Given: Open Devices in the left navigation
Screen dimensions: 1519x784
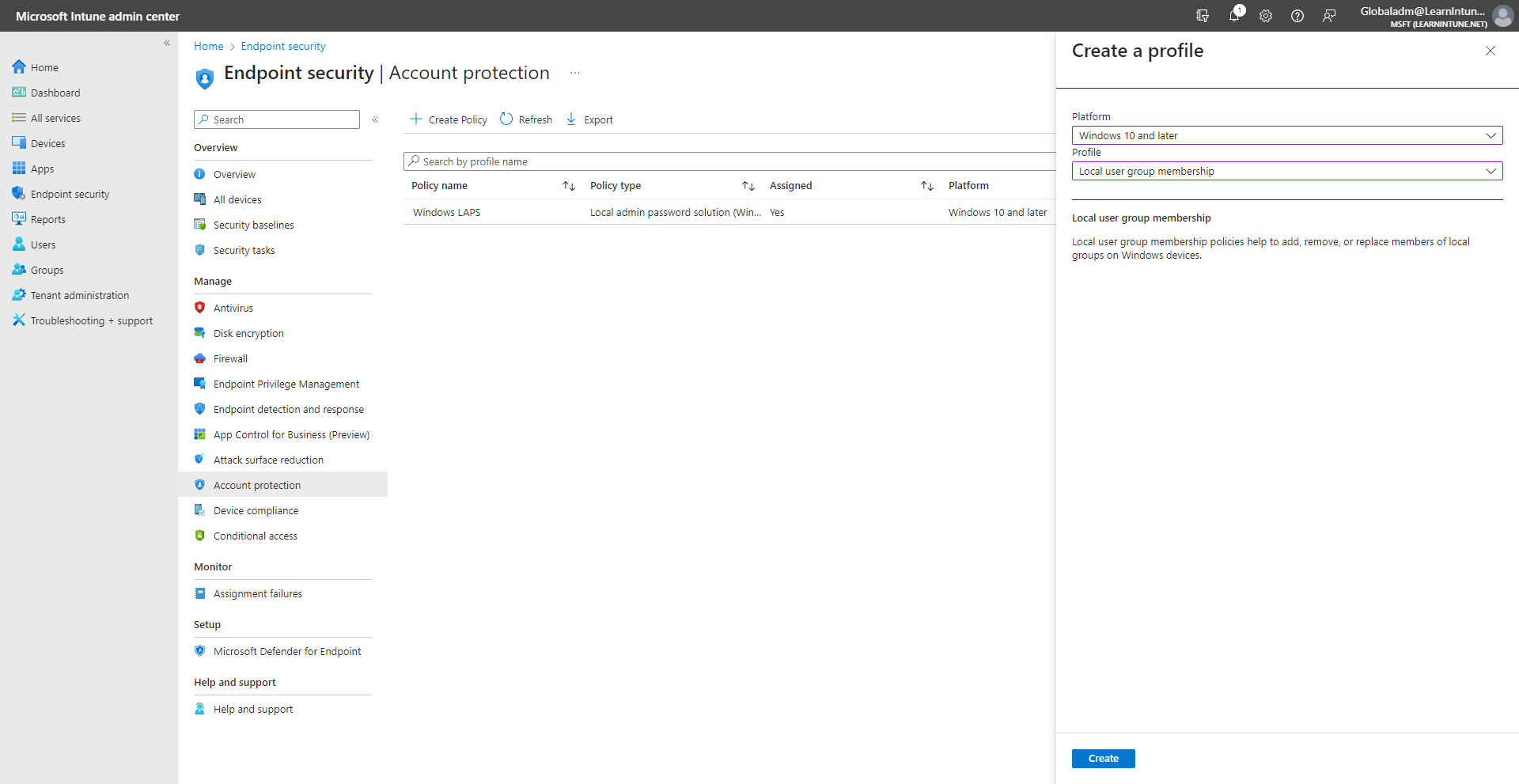Looking at the screenshot, I should point(47,143).
